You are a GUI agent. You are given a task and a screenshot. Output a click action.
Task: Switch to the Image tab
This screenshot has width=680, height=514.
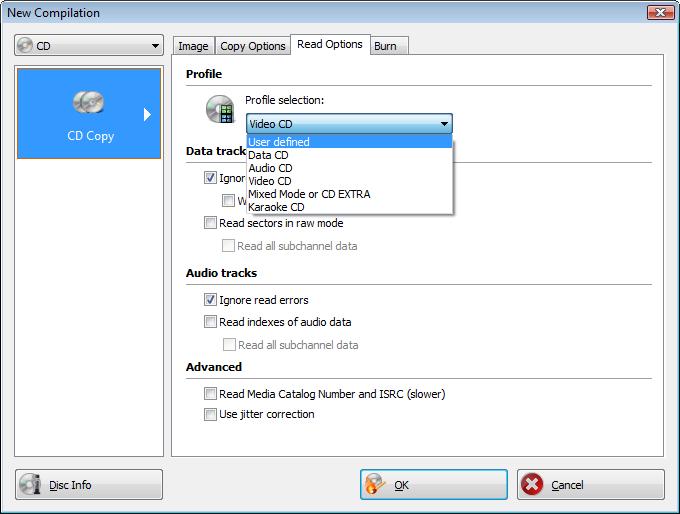pyautogui.click(x=193, y=46)
